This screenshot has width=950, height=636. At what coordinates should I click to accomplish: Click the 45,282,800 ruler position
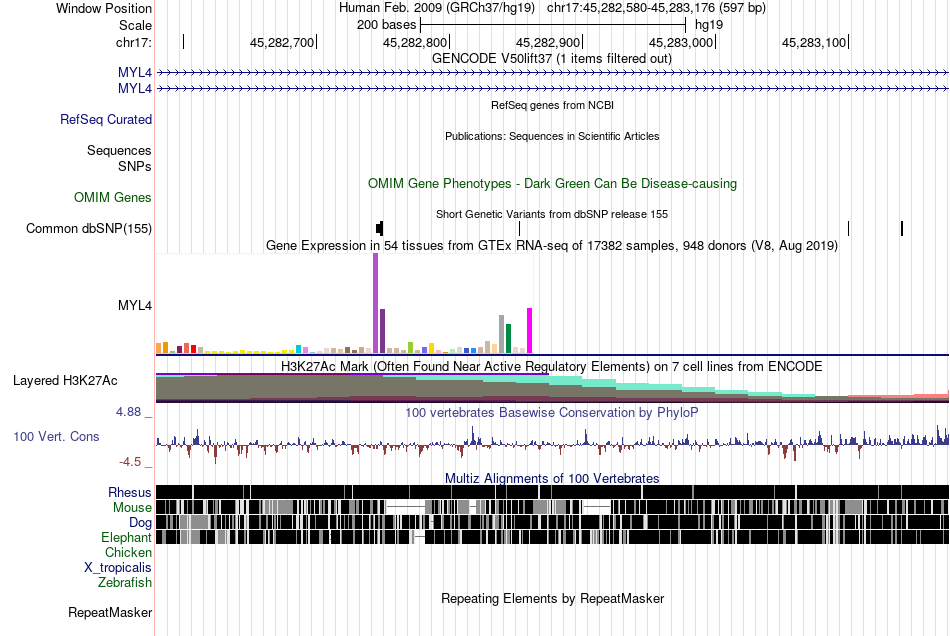416,42
